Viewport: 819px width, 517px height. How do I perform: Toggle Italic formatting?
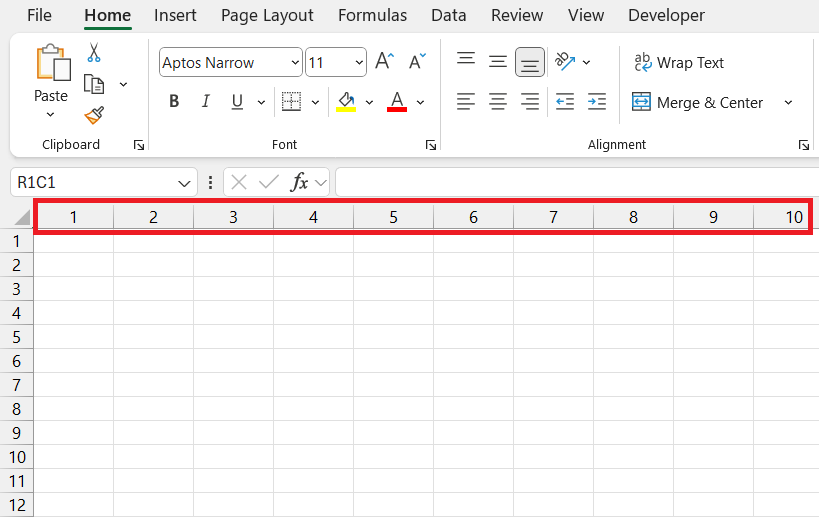(x=205, y=101)
